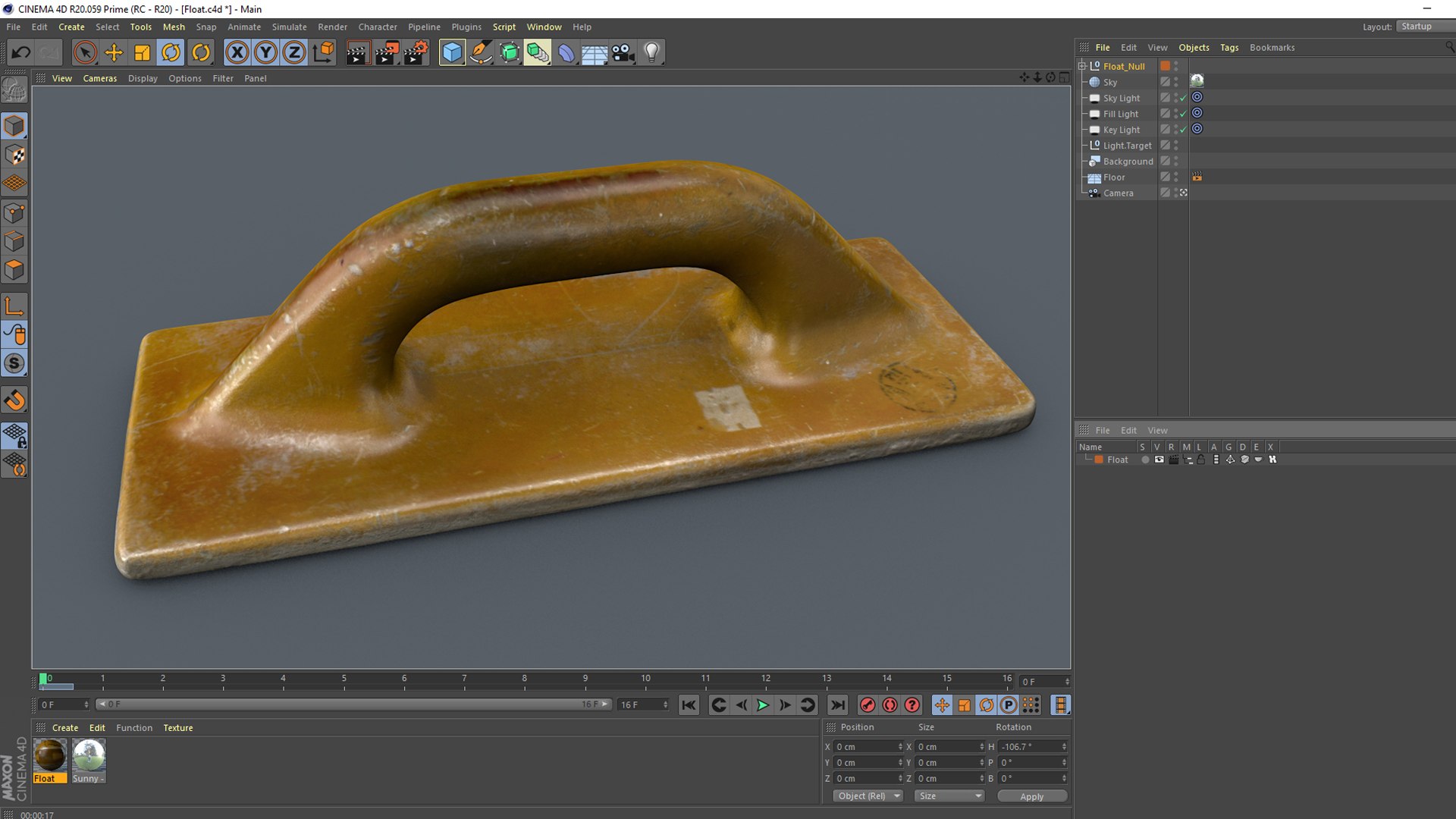This screenshot has height=819, width=1456.
Task: Click the Undo arrow icon
Action: 21,52
